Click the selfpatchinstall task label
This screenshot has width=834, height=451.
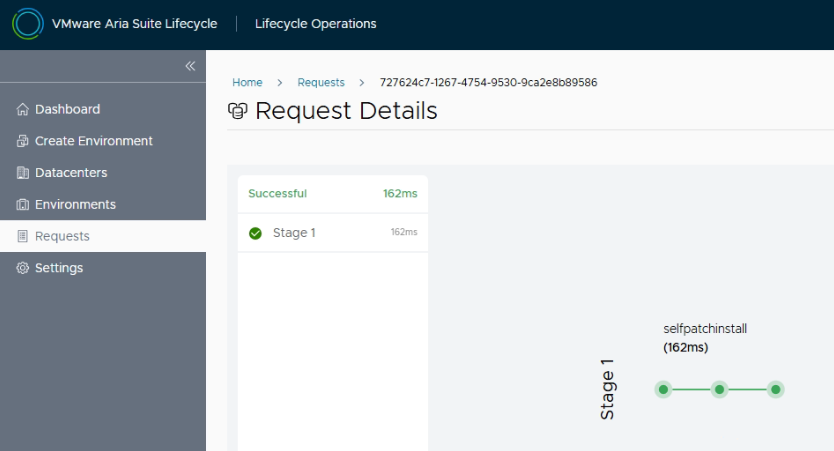705,328
